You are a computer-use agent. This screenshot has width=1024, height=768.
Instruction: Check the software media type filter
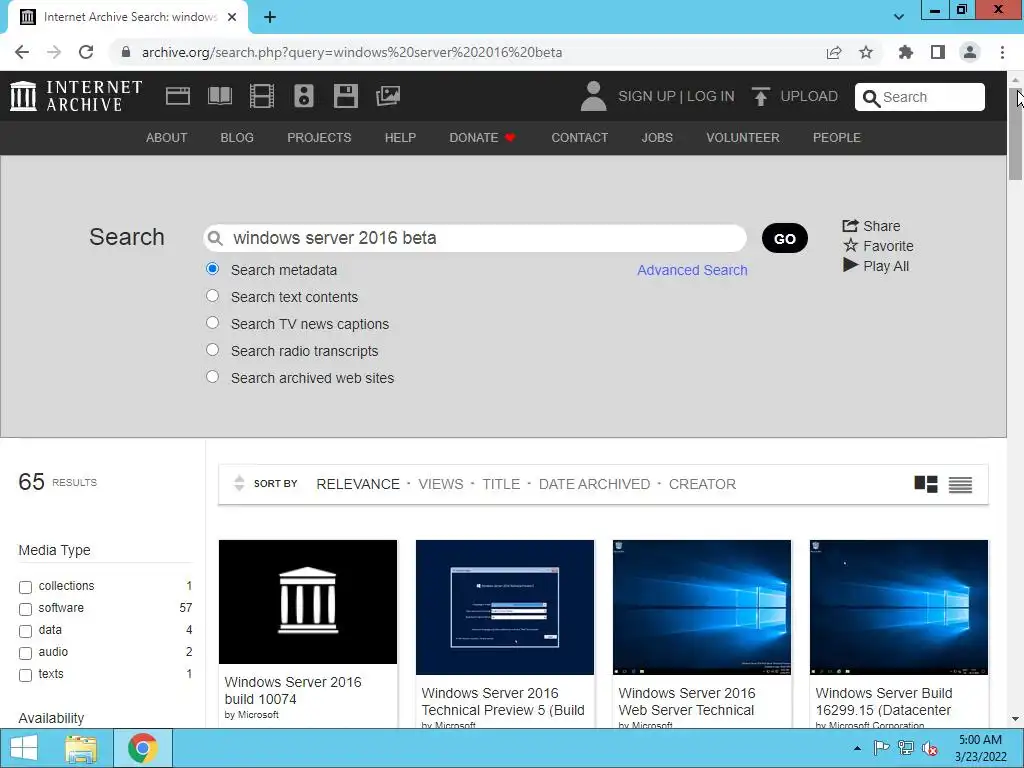(25, 609)
